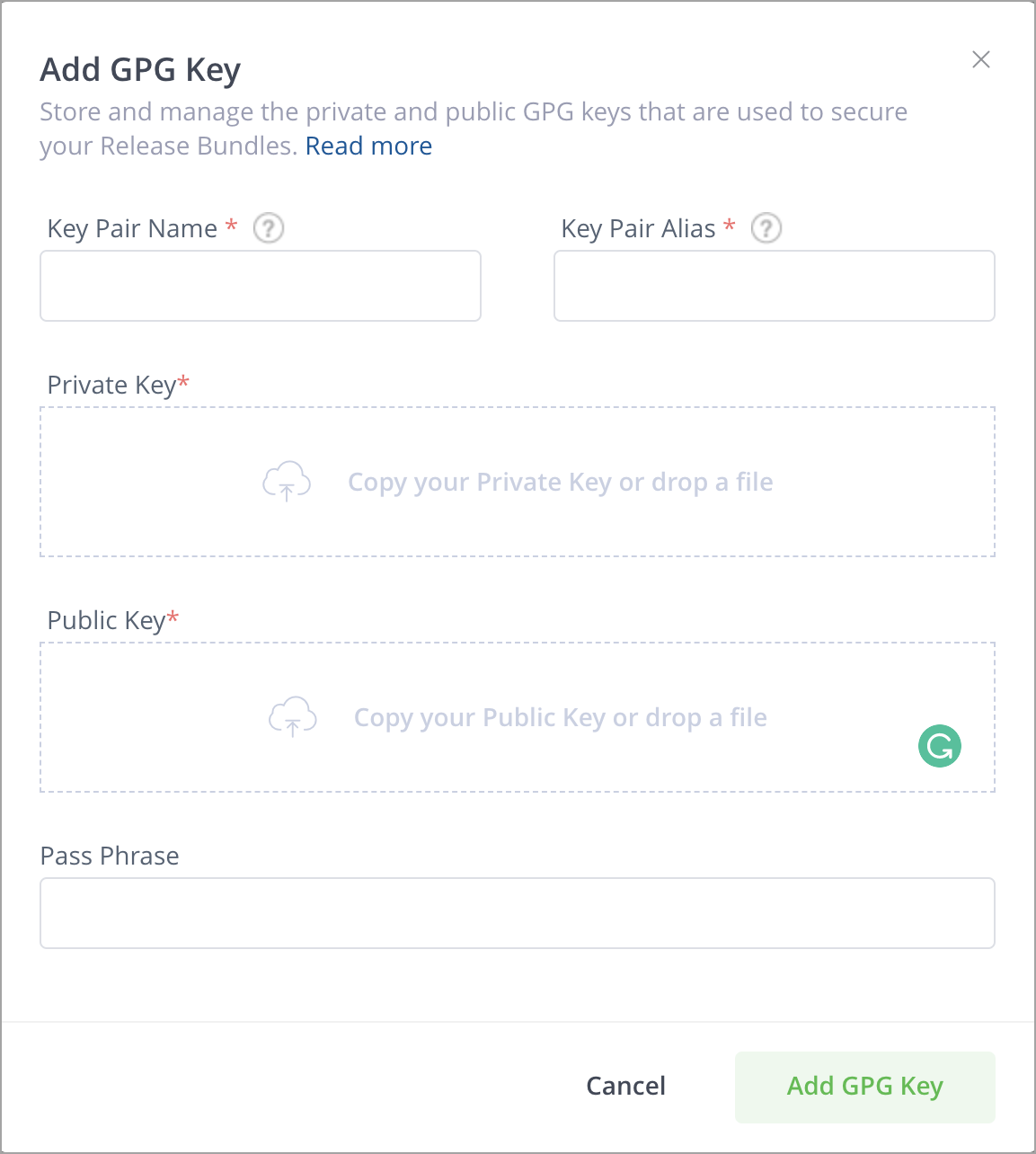Click the Key Pair Alias help icon
The height and width of the screenshot is (1154, 1036).
pos(766,228)
